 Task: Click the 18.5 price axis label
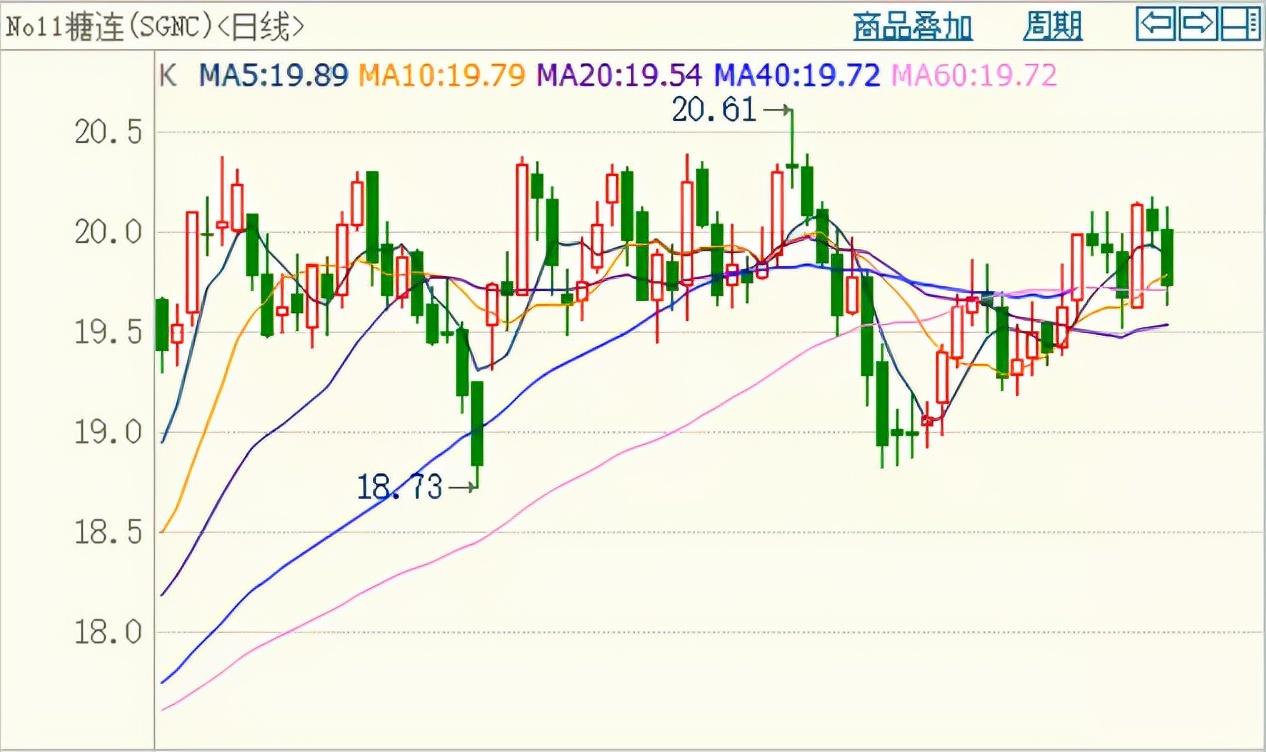point(107,532)
